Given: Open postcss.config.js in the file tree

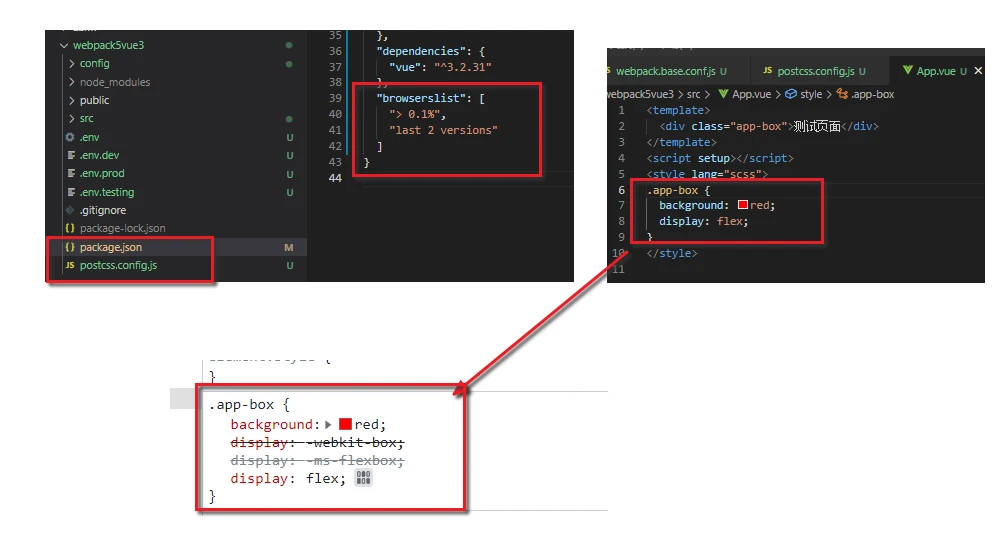Looking at the screenshot, I should tap(118, 265).
